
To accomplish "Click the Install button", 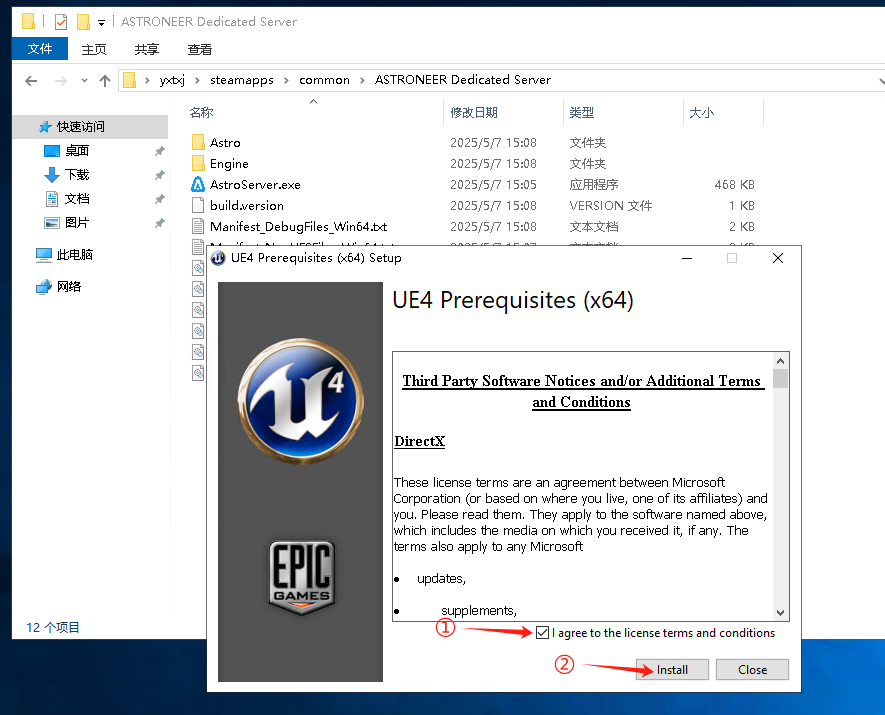I will coord(672,670).
